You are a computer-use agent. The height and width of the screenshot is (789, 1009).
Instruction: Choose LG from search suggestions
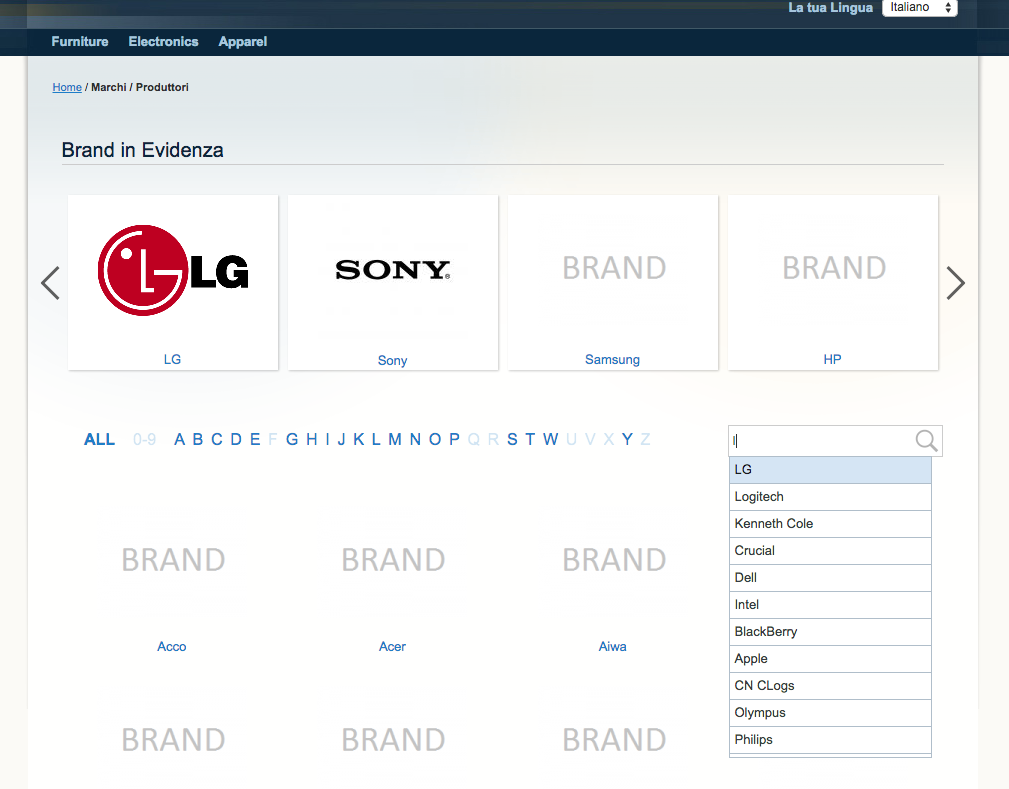click(830, 470)
